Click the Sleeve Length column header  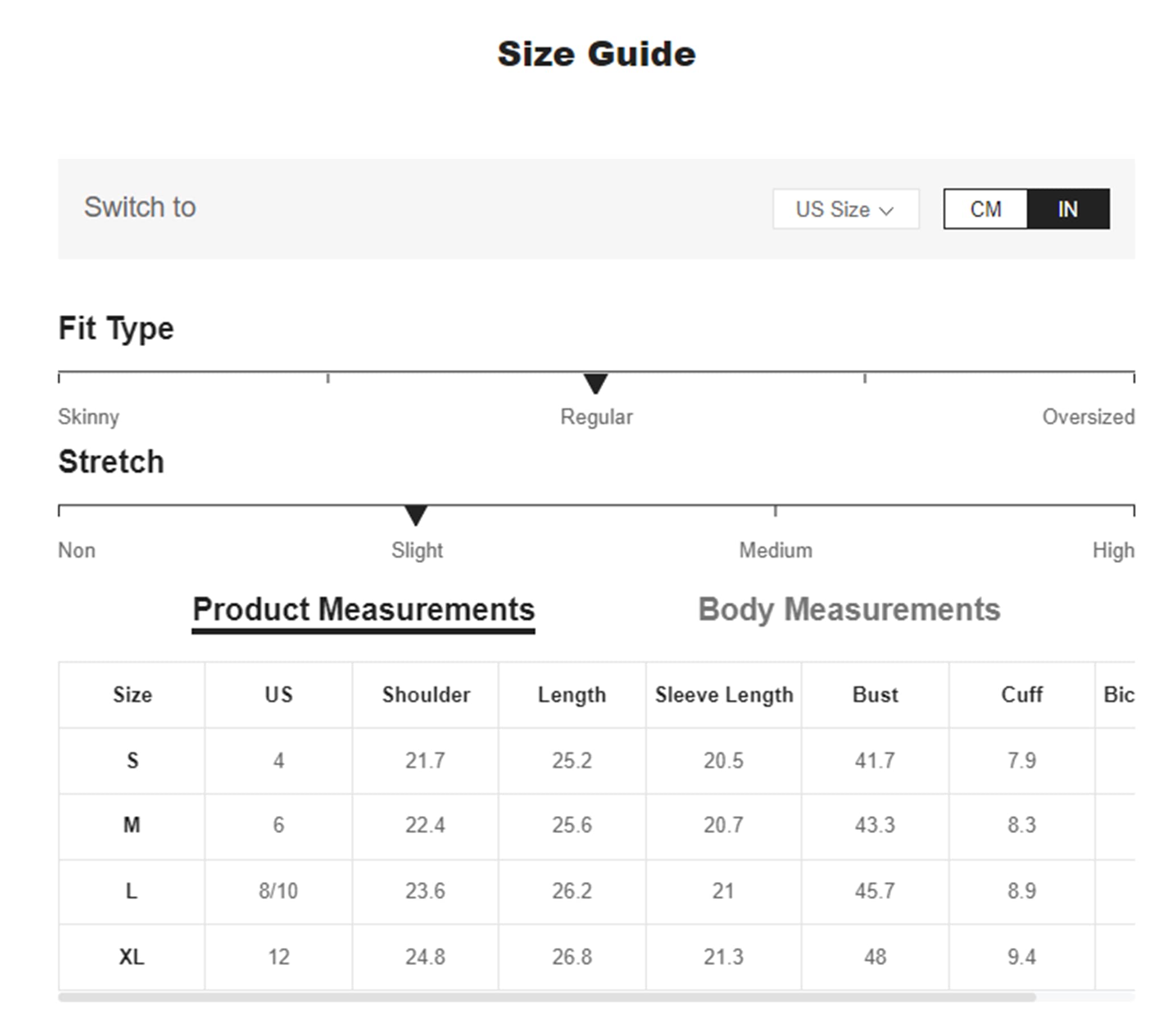point(724,695)
